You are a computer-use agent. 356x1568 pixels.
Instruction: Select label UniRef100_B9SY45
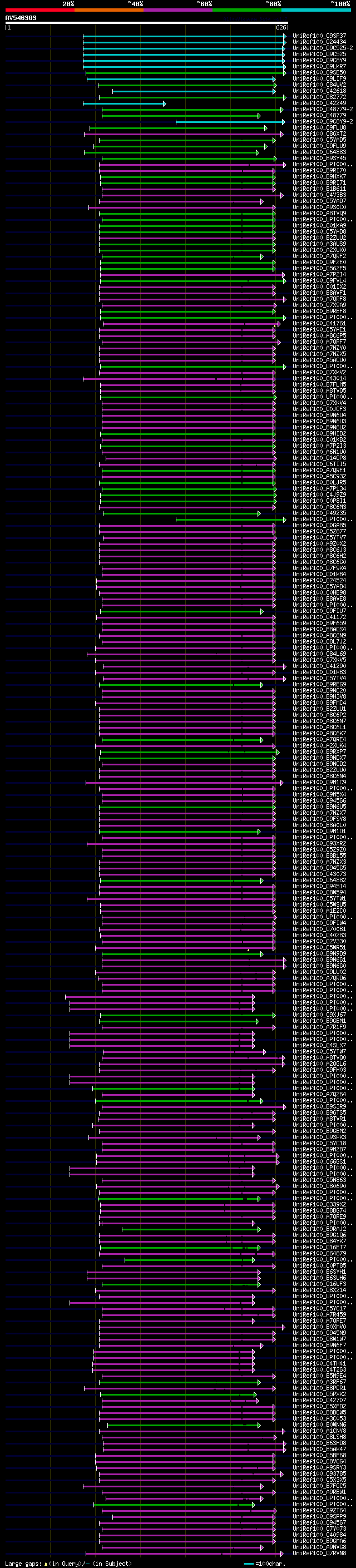[x=319, y=159]
